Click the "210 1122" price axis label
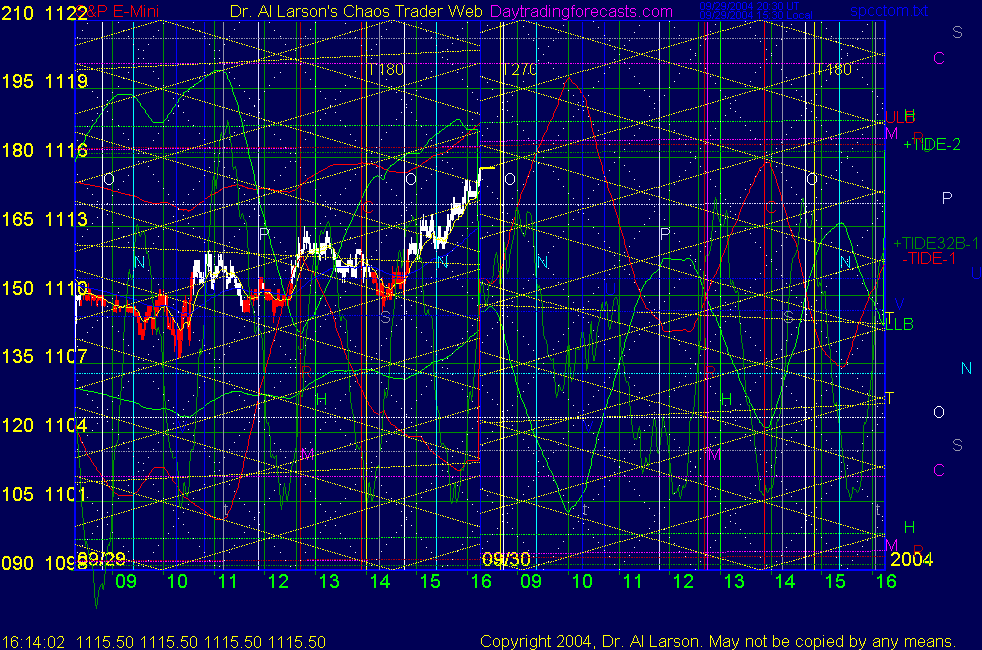This screenshot has height=650, width=982. point(44,13)
